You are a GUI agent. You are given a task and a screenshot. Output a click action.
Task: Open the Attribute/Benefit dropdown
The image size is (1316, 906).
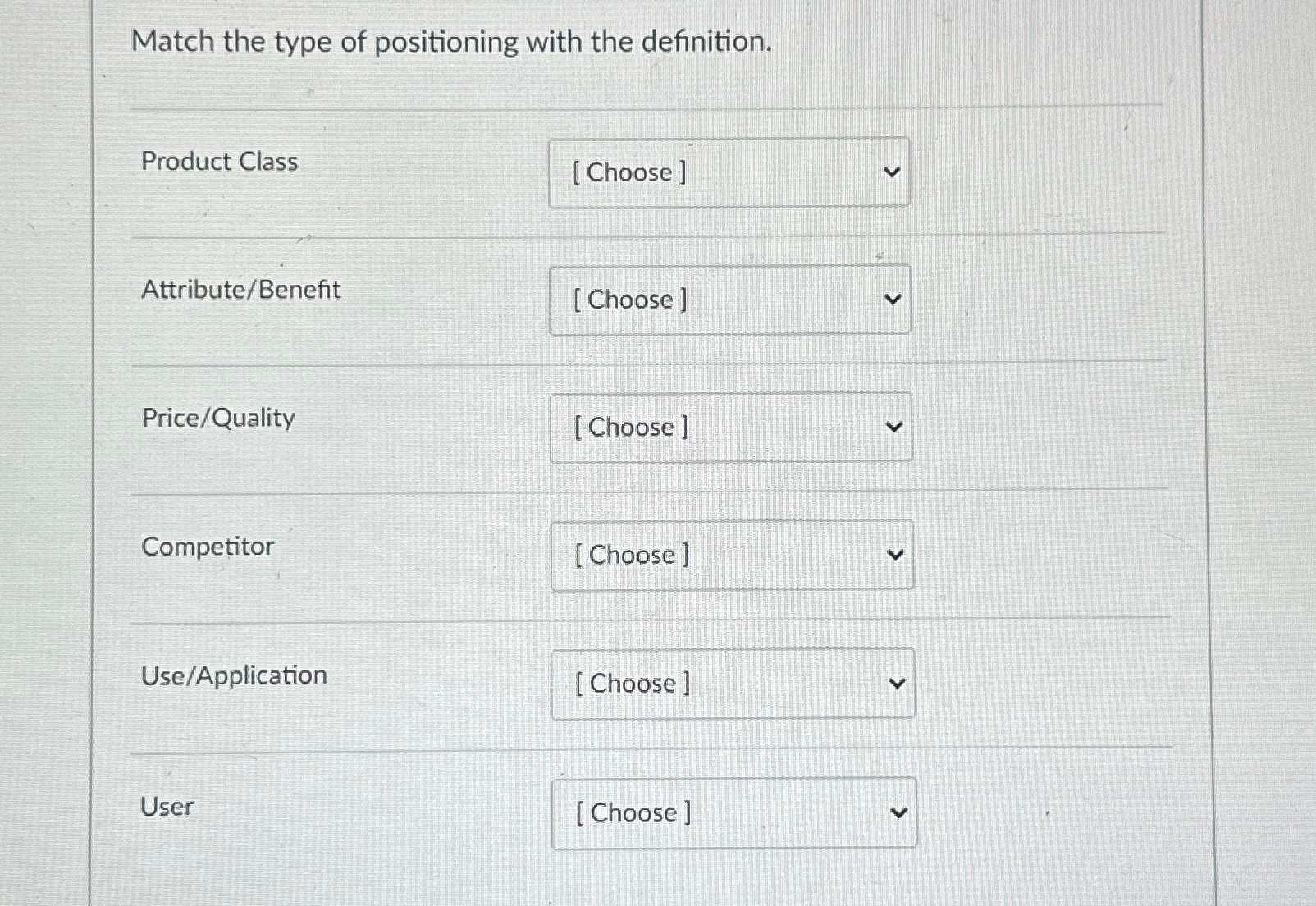730,299
